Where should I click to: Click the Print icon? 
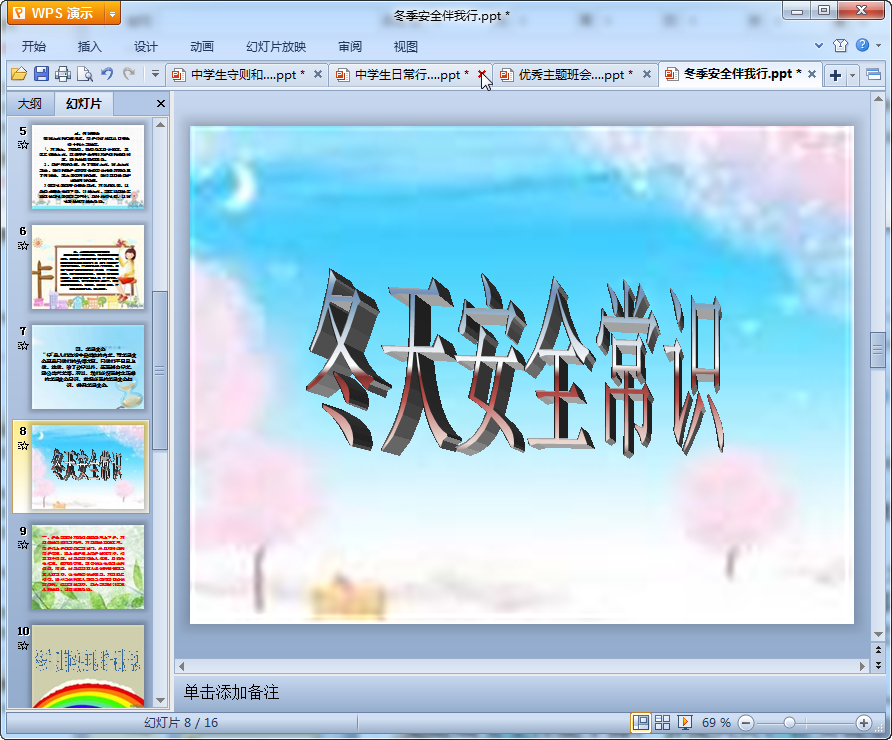[x=63, y=74]
